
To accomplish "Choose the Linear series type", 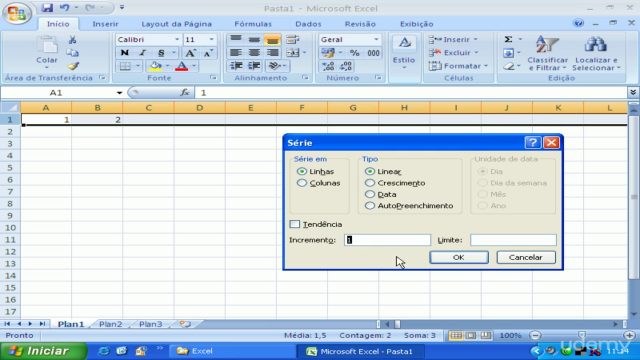I will click(370, 171).
